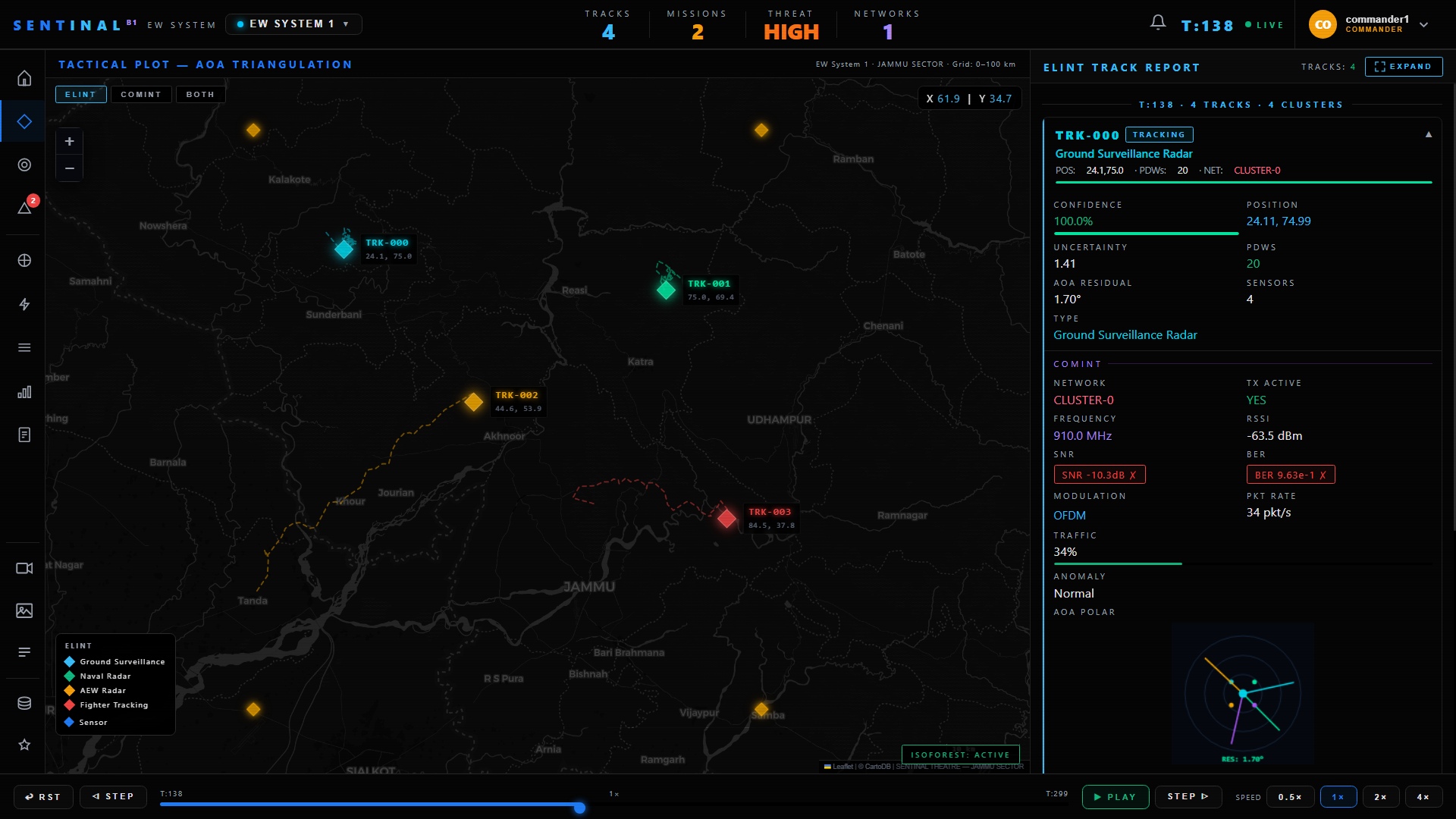Click the BER 9.63e-1 alert tag
Viewport: 1456px width, 819px height.
[1291, 475]
